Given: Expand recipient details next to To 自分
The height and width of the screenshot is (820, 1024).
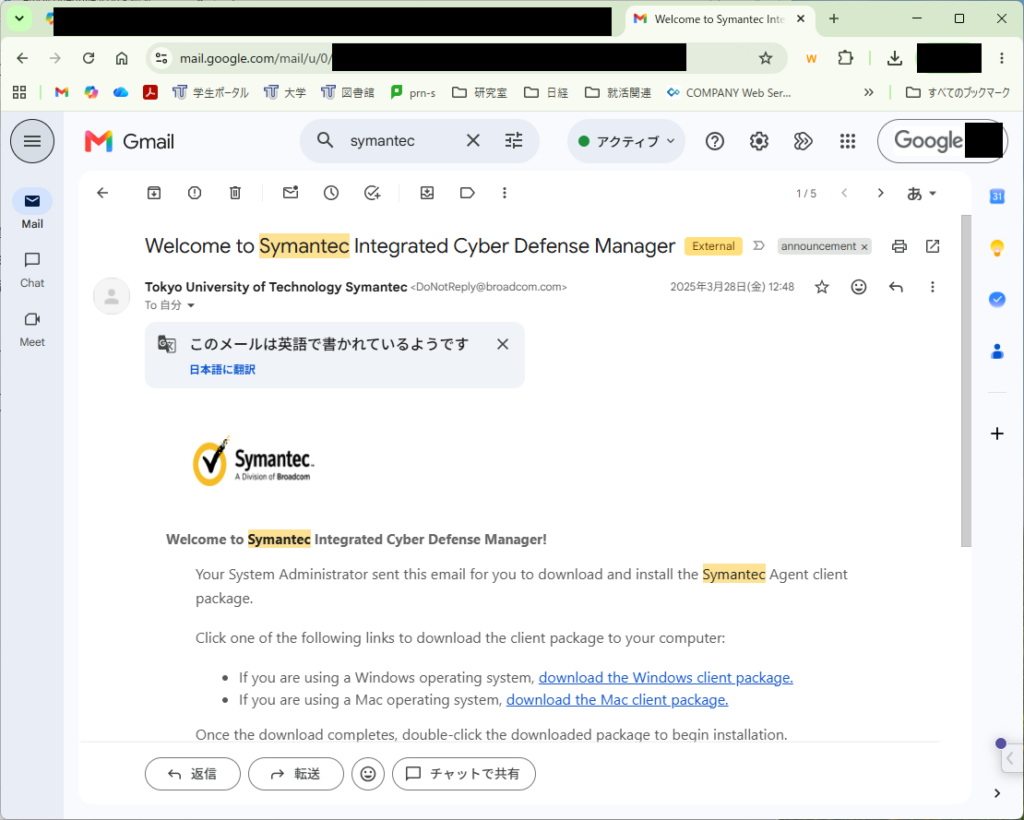Looking at the screenshot, I should pos(191,306).
